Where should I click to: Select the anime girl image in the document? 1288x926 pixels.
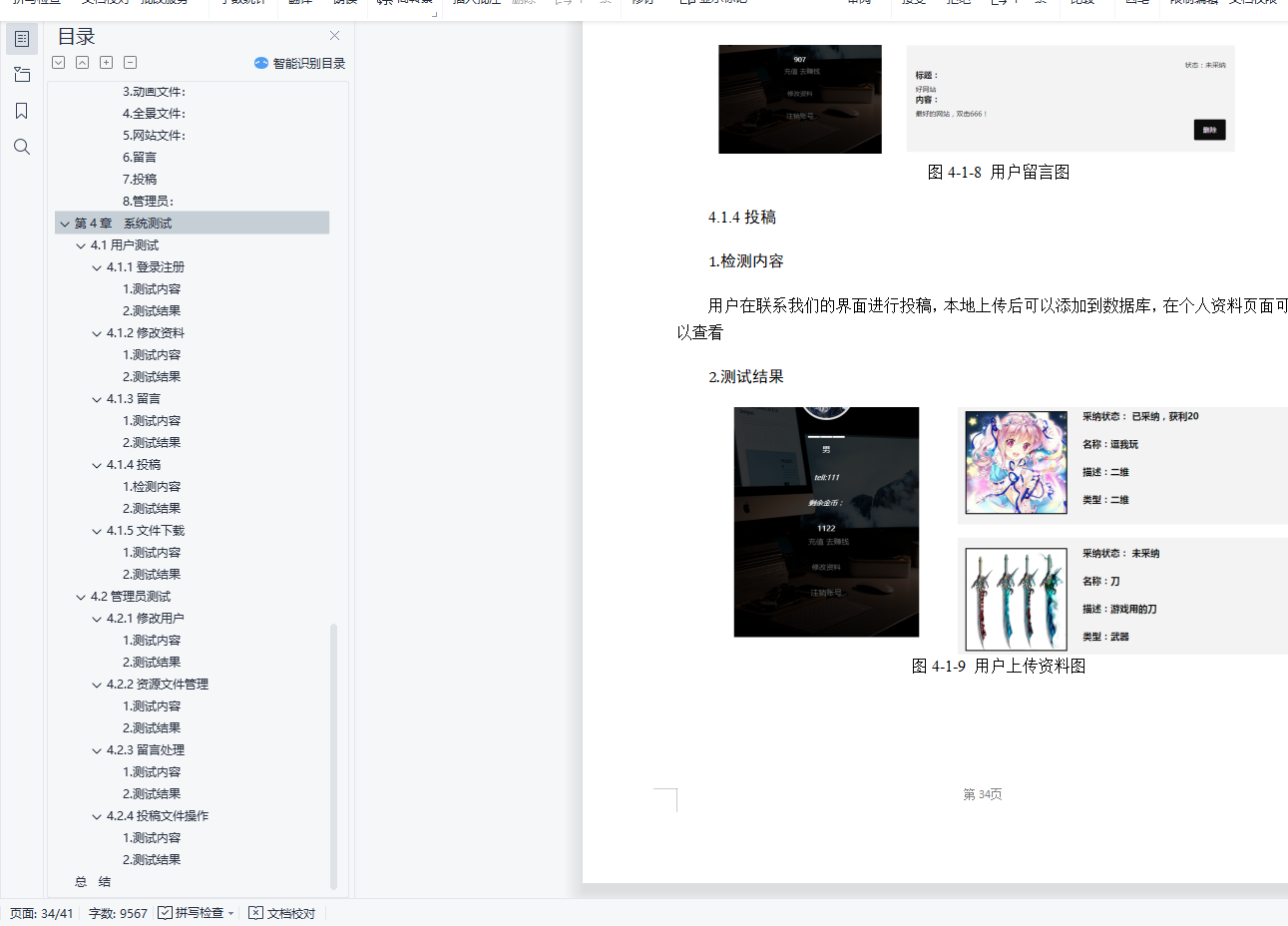[1016, 463]
